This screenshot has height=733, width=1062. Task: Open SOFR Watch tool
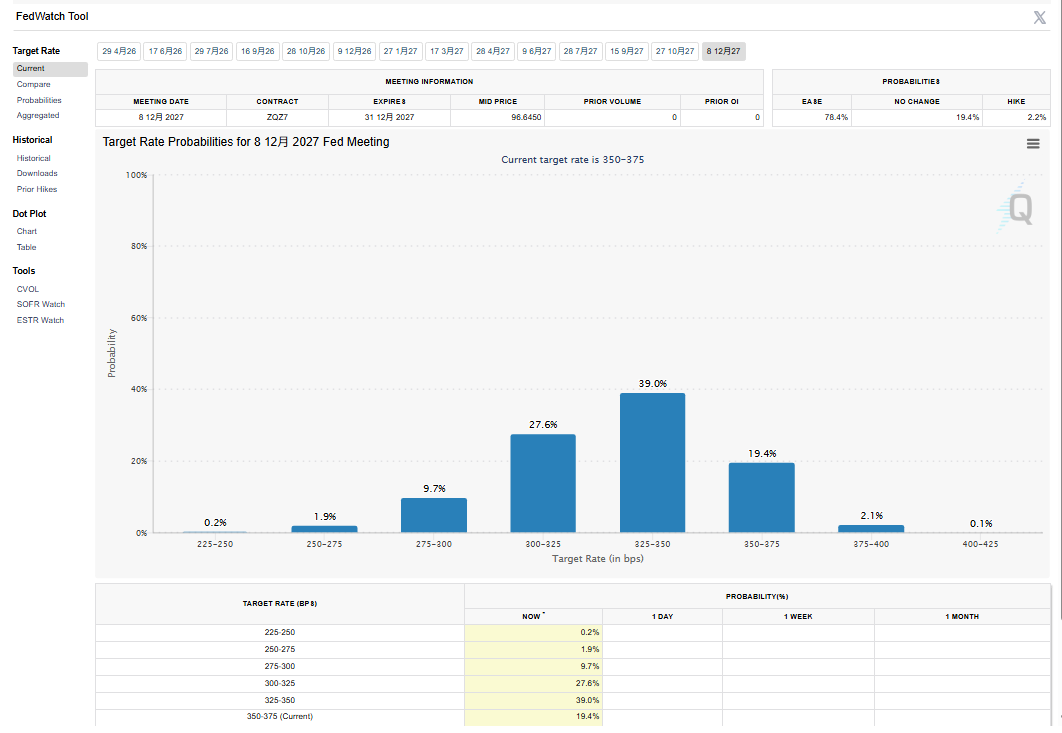click(x=41, y=304)
